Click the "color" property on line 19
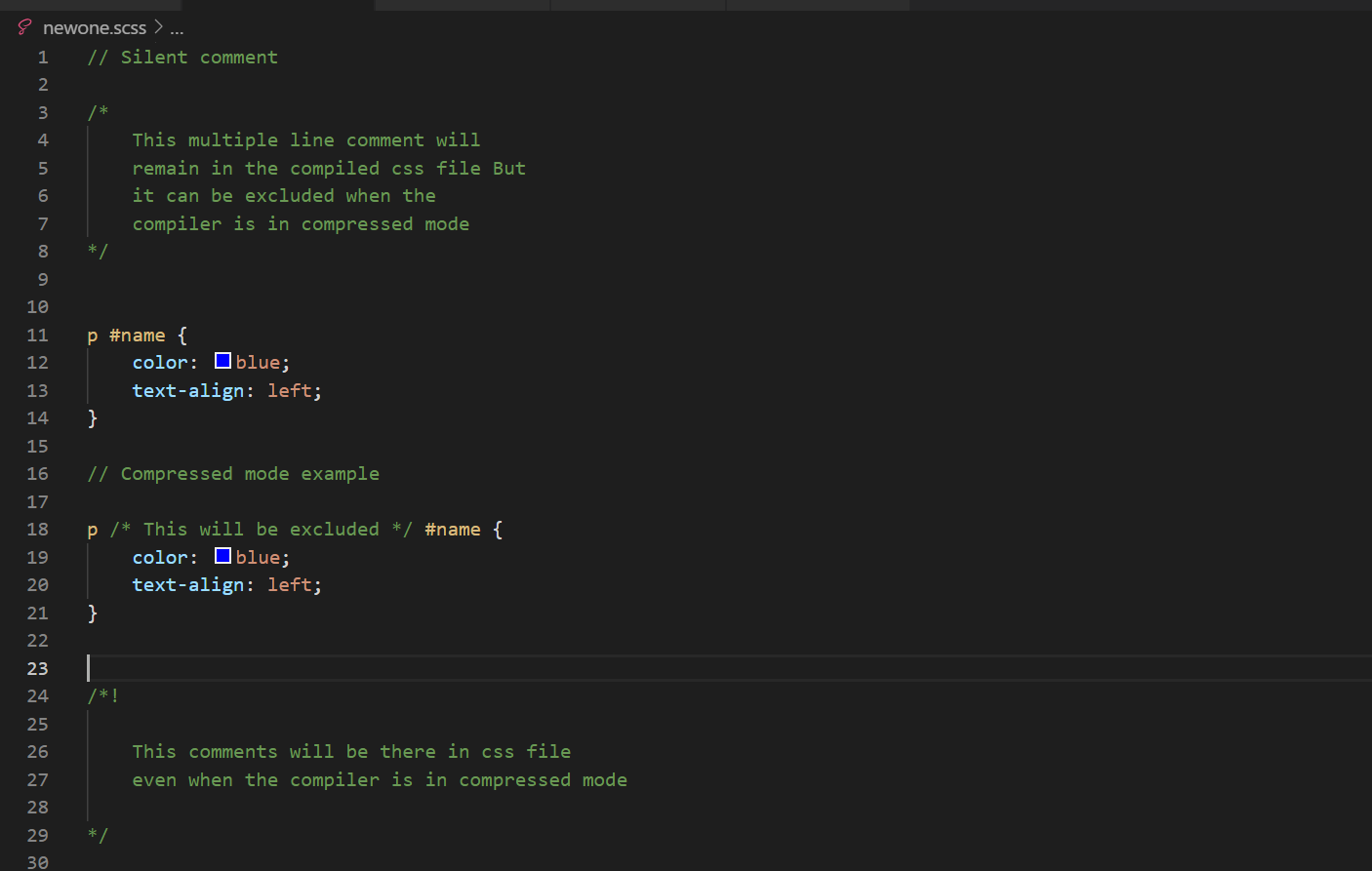The image size is (1372, 871). [160, 558]
